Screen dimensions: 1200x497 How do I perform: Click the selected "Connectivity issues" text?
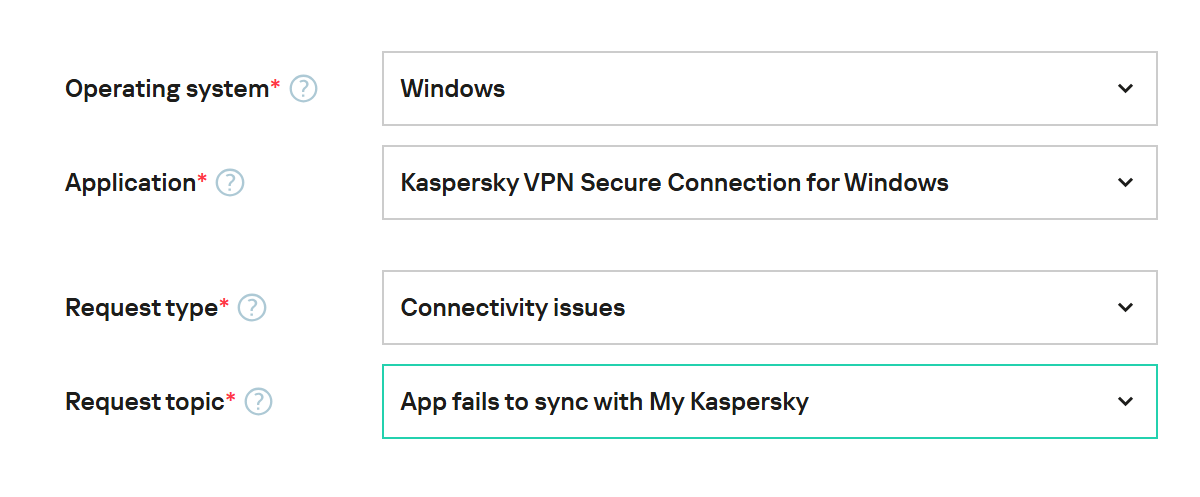[513, 308]
